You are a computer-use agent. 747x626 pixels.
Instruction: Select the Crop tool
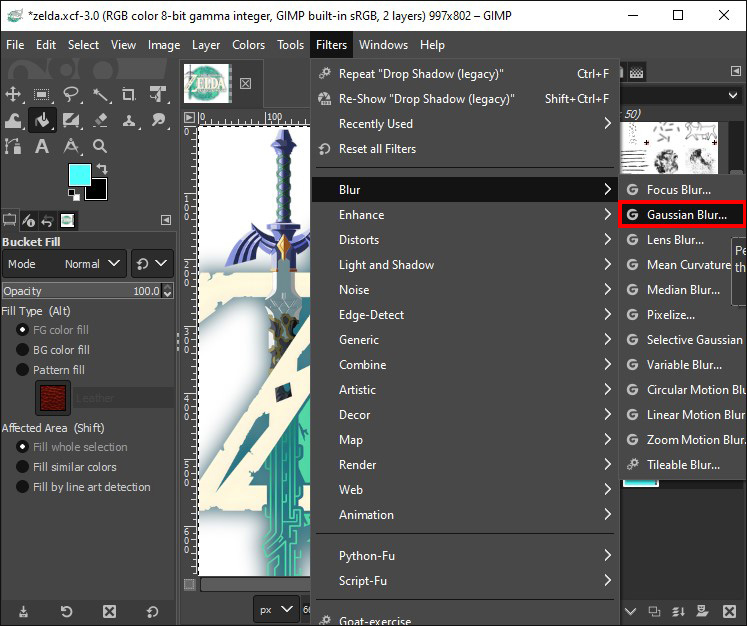point(129,95)
